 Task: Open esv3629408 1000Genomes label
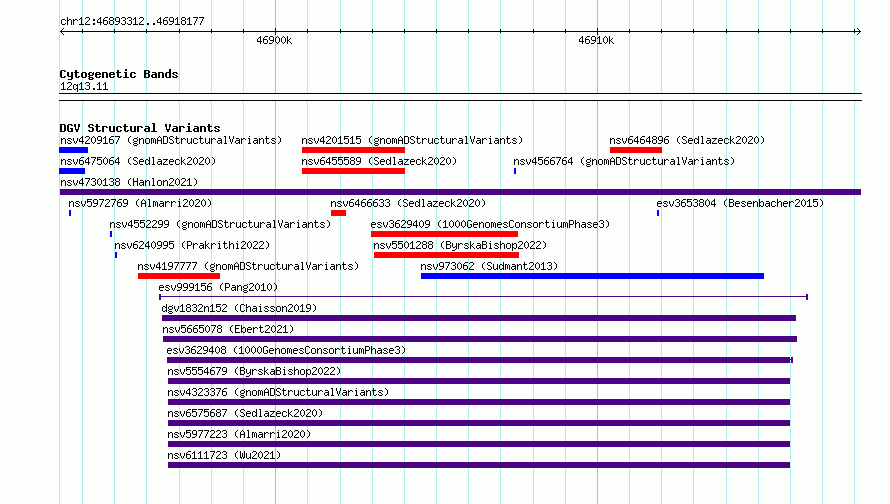(286, 350)
